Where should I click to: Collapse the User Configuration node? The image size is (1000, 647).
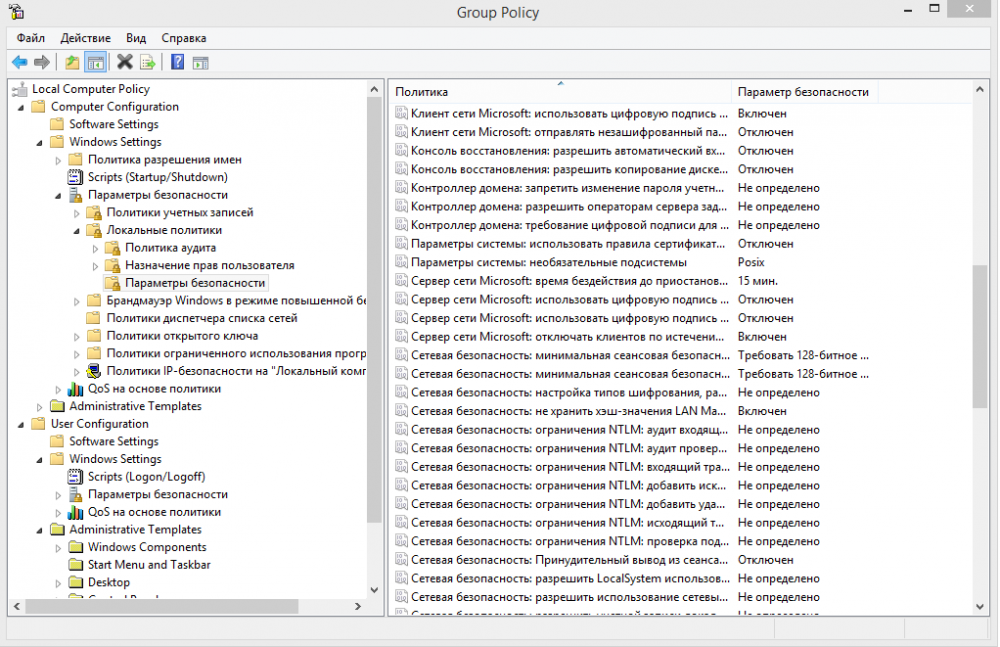[x=21, y=424]
